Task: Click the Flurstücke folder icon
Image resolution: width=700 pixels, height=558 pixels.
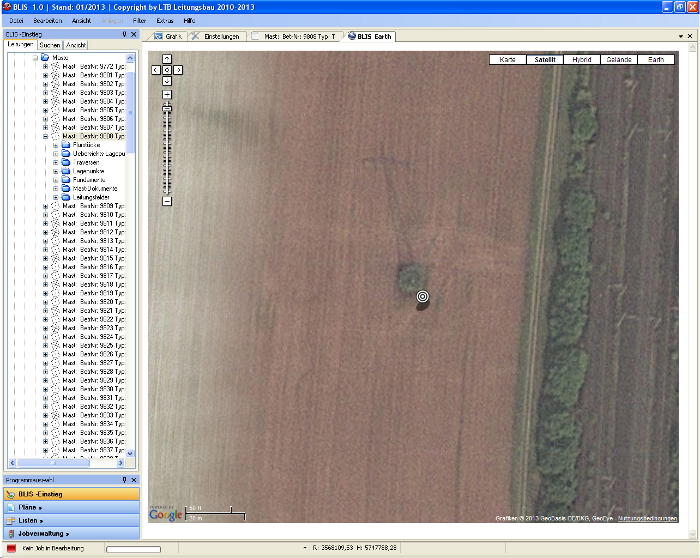Action: point(66,145)
